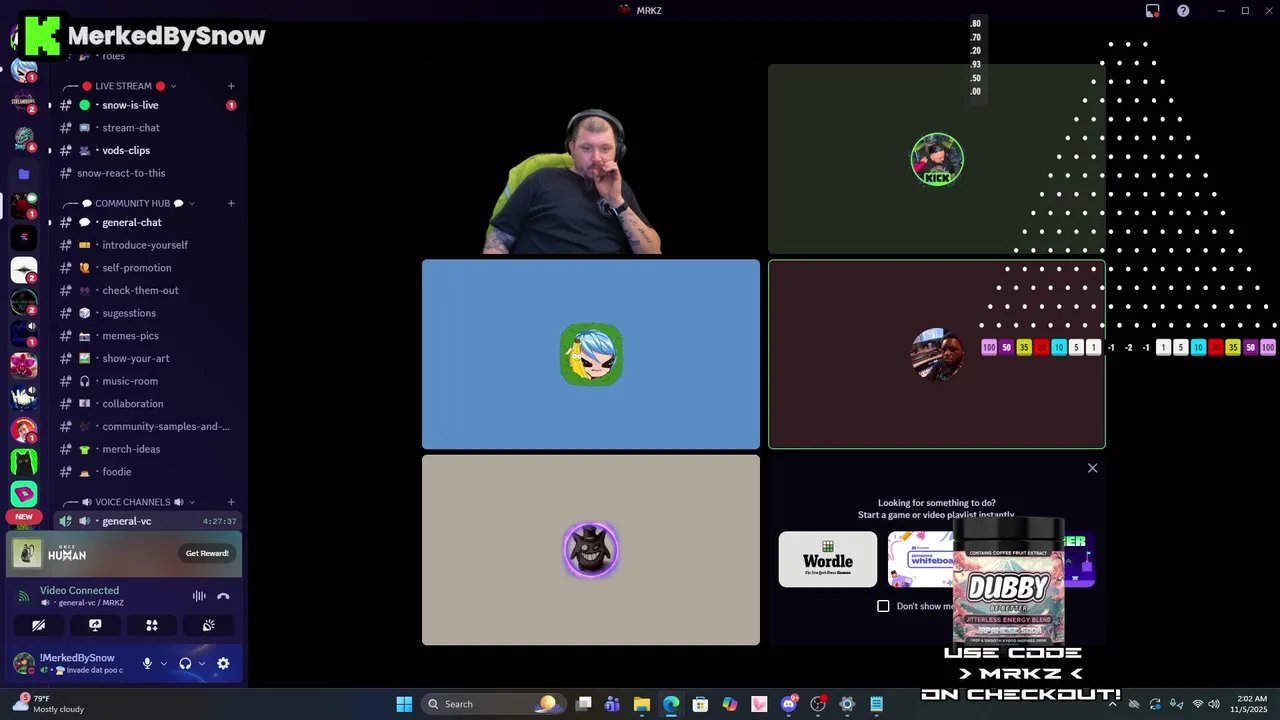Open noise suppression waveform icon
1280x720 pixels.
coord(199,596)
